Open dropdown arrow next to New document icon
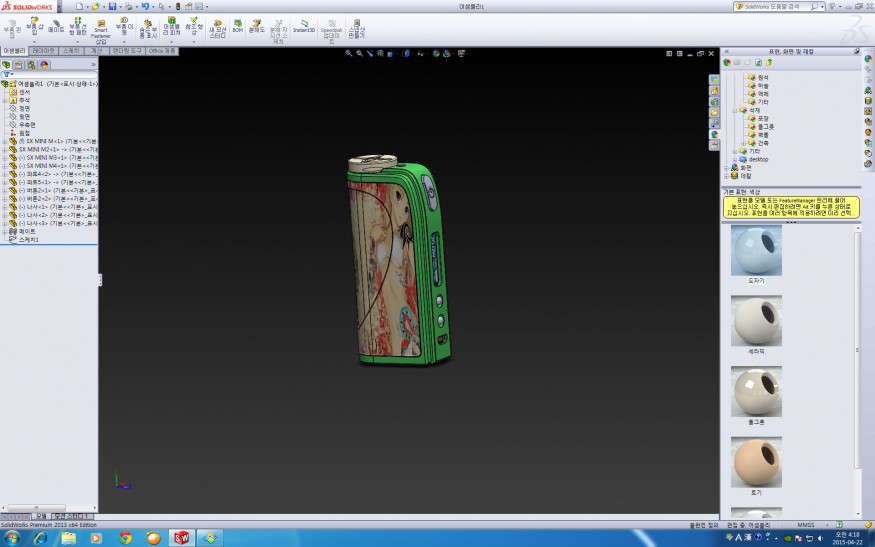The height and width of the screenshot is (547, 875). click(x=87, y=7)
